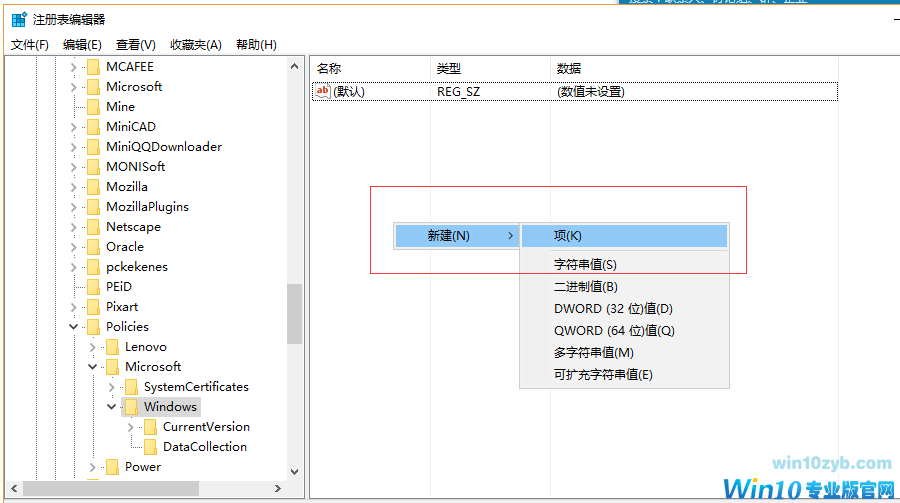Click the Netscape folder icon
The height and width of the screenshot is (503, 900).
(94, 227)
